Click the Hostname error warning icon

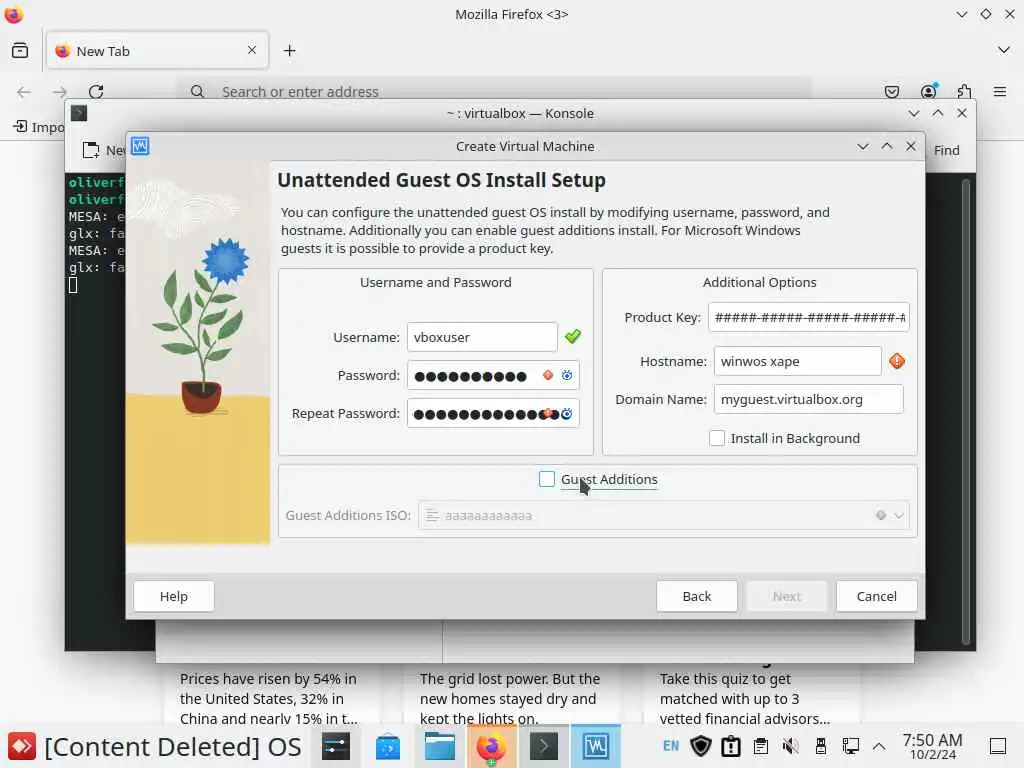click(x=897, y=360)
